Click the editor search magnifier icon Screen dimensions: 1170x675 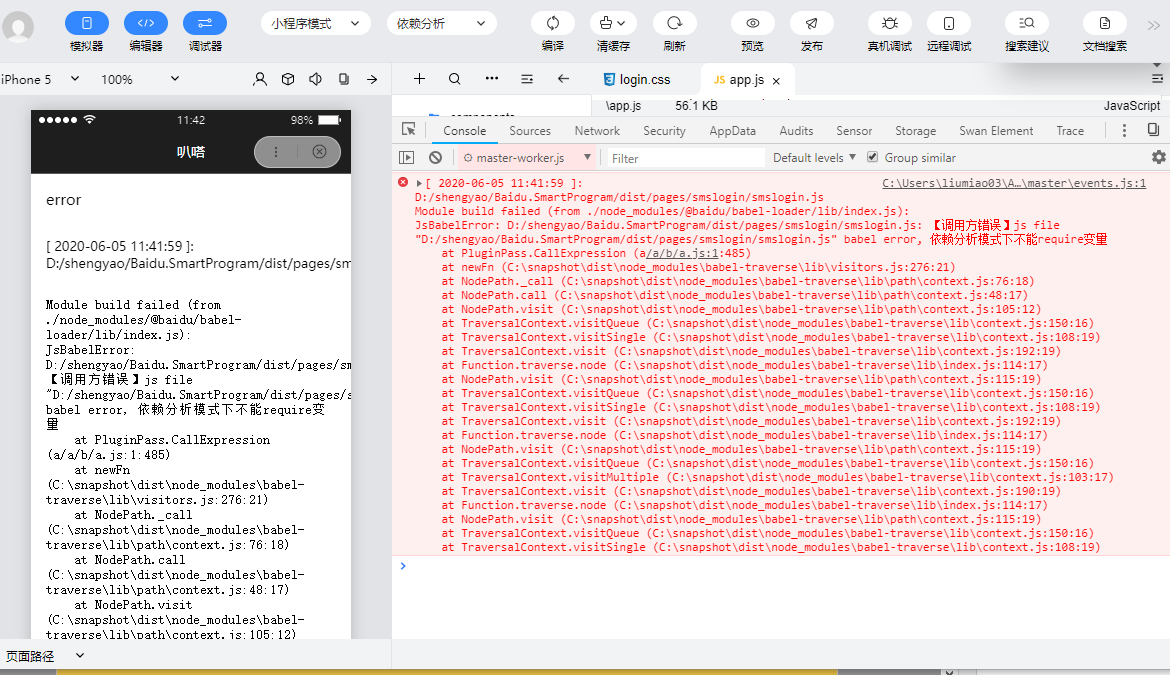click(454, 78)
